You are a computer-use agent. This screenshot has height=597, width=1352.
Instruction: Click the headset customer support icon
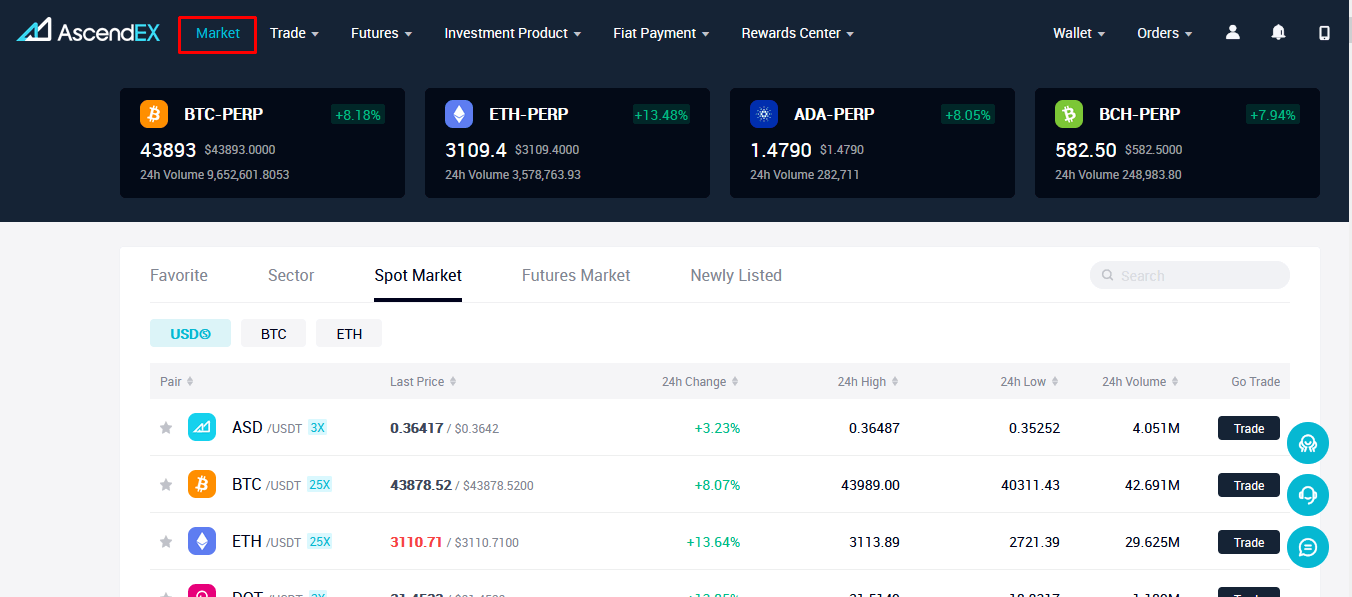[1307, 495]
